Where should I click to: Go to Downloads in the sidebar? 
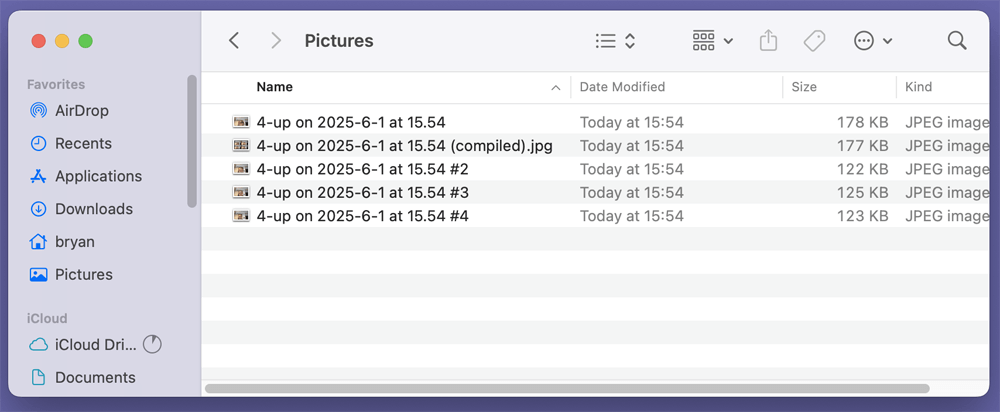(x=94, y=209)
